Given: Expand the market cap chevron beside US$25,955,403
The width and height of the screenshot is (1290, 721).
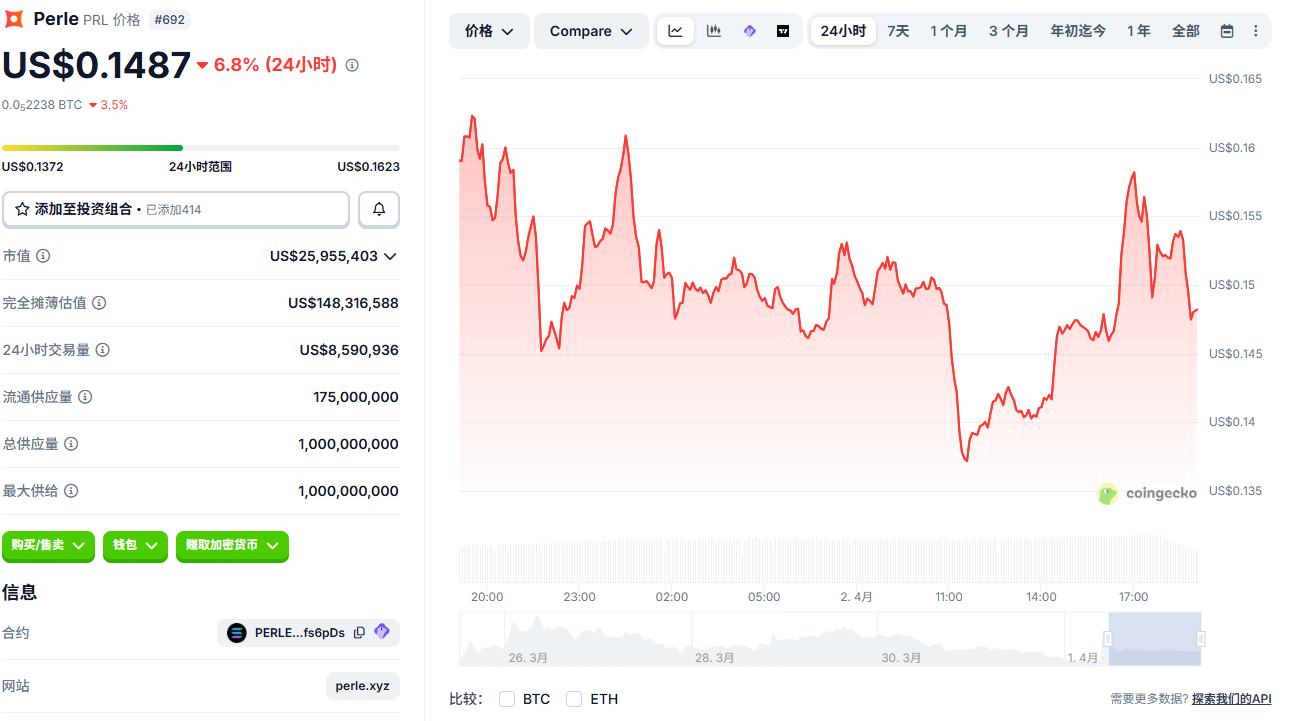Looking at the screenshot, I should click(x=390, y=256).
